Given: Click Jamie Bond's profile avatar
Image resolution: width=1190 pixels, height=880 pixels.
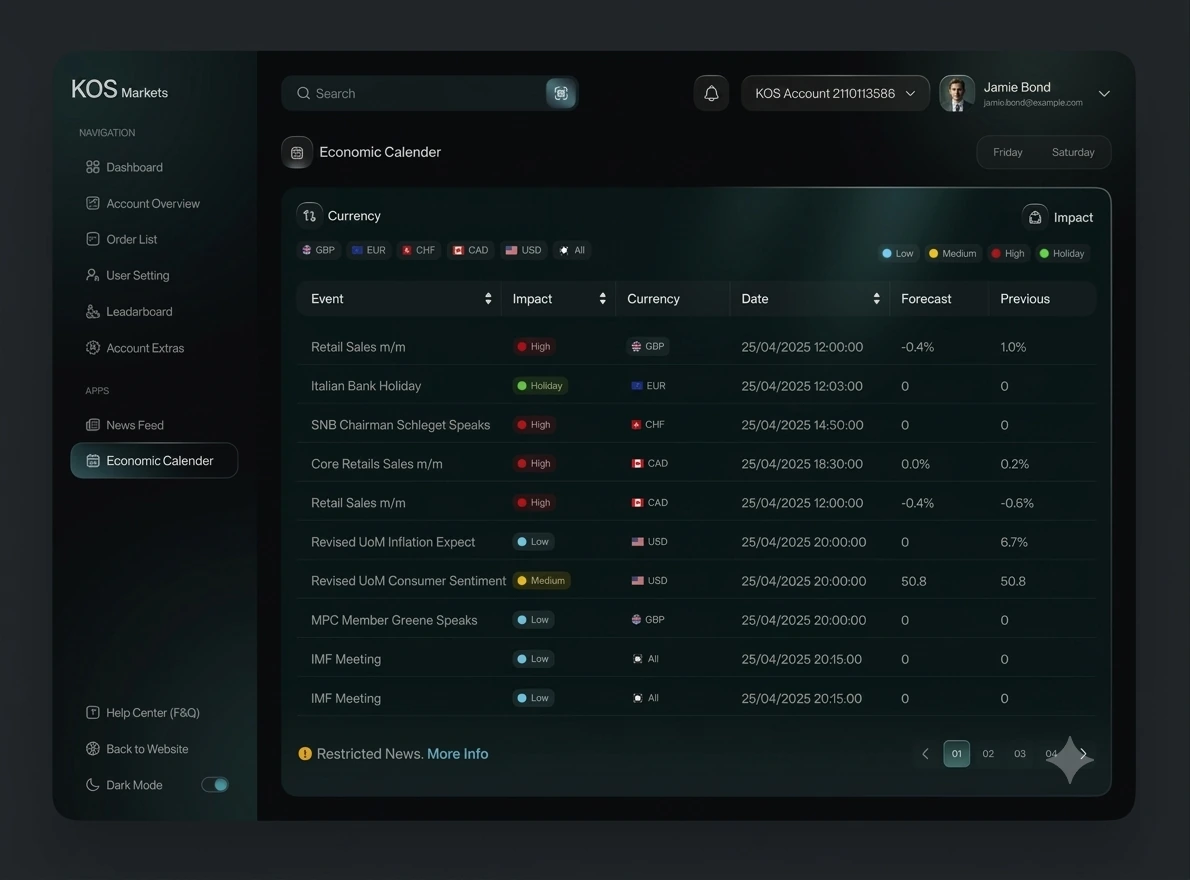Looking at the screenshot, I should click(957, 93).
